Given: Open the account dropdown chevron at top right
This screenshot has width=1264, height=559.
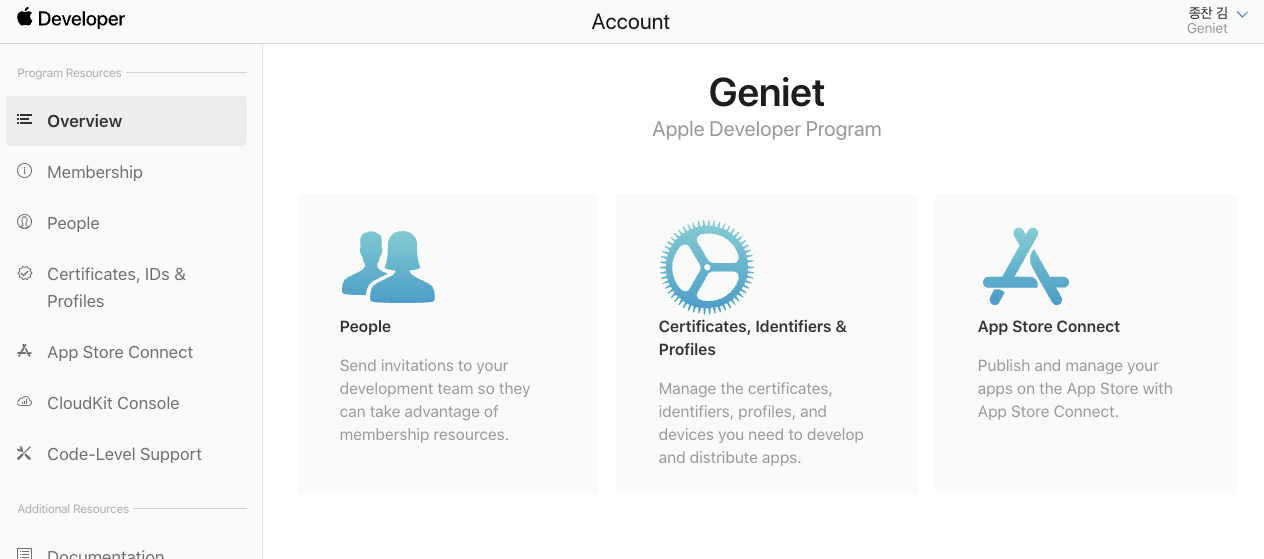Looking at the screenshot, I should 1242,14.
